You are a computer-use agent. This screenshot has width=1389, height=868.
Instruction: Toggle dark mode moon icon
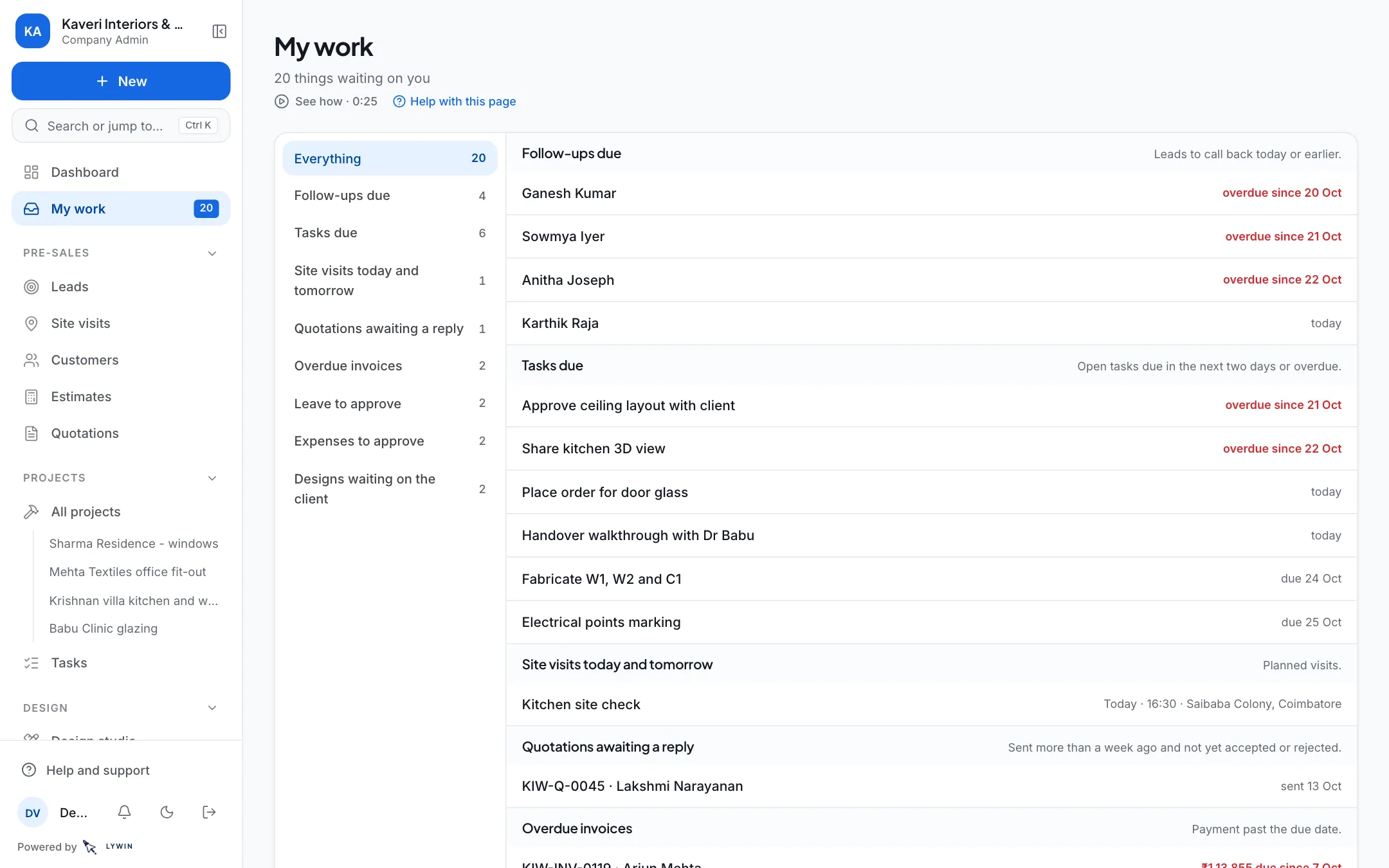point(167,812)
